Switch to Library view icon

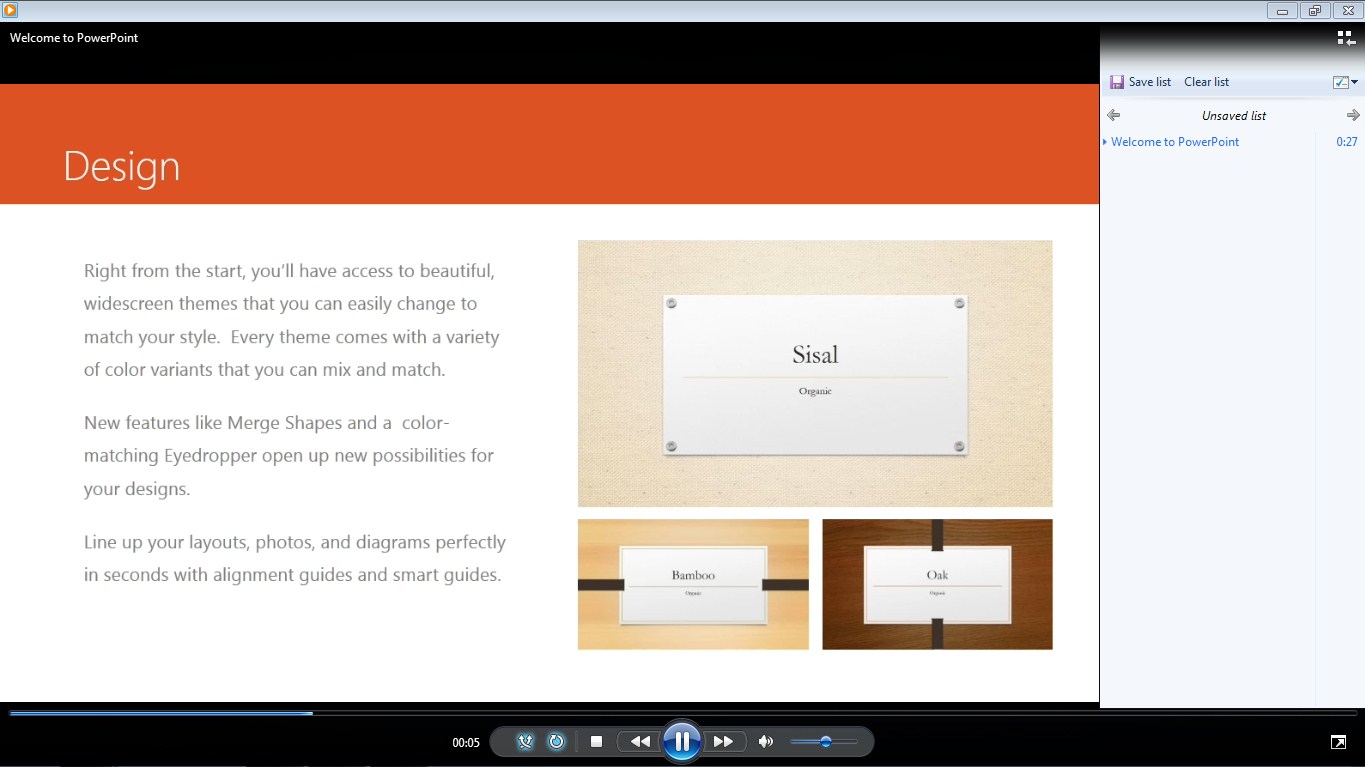point(1346,38)
